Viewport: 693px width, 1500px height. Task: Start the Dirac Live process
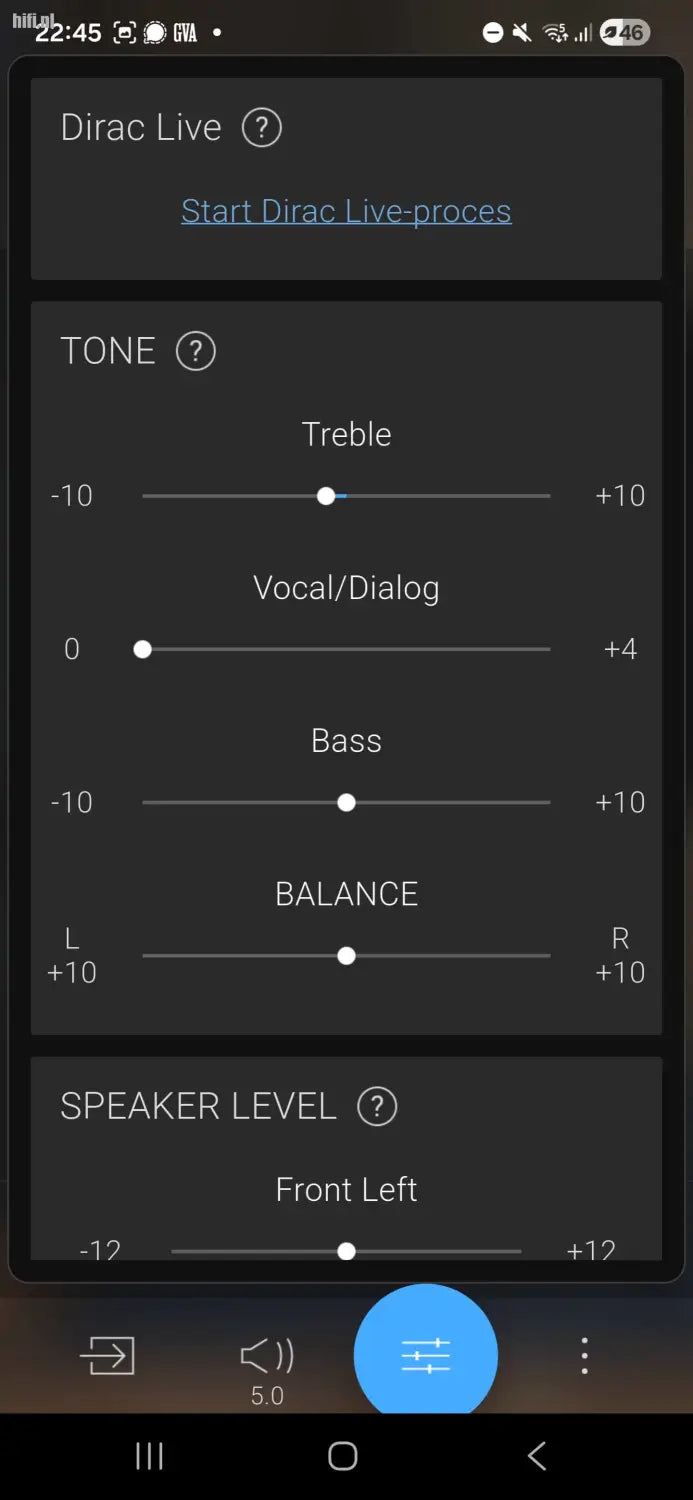tap(346, 211)
